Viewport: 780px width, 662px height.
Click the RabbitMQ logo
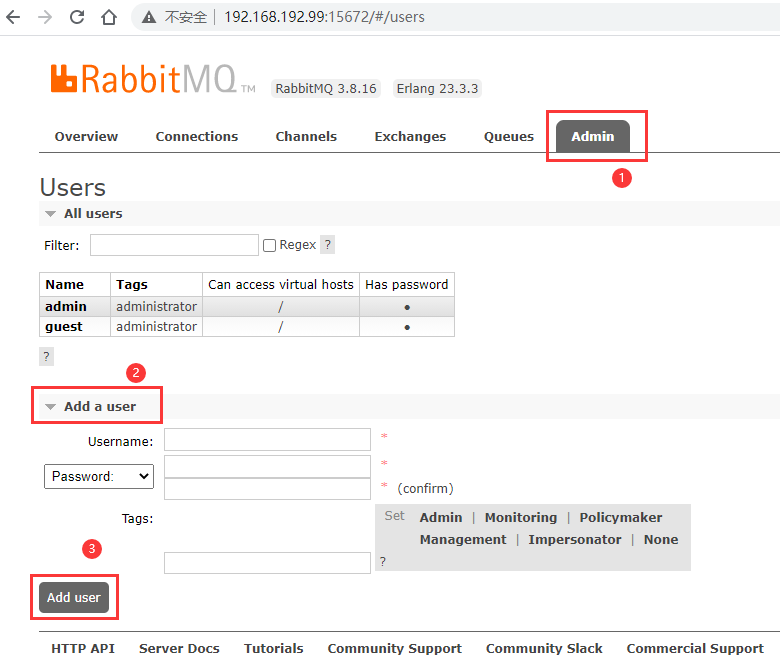click(x=152, y=79)
